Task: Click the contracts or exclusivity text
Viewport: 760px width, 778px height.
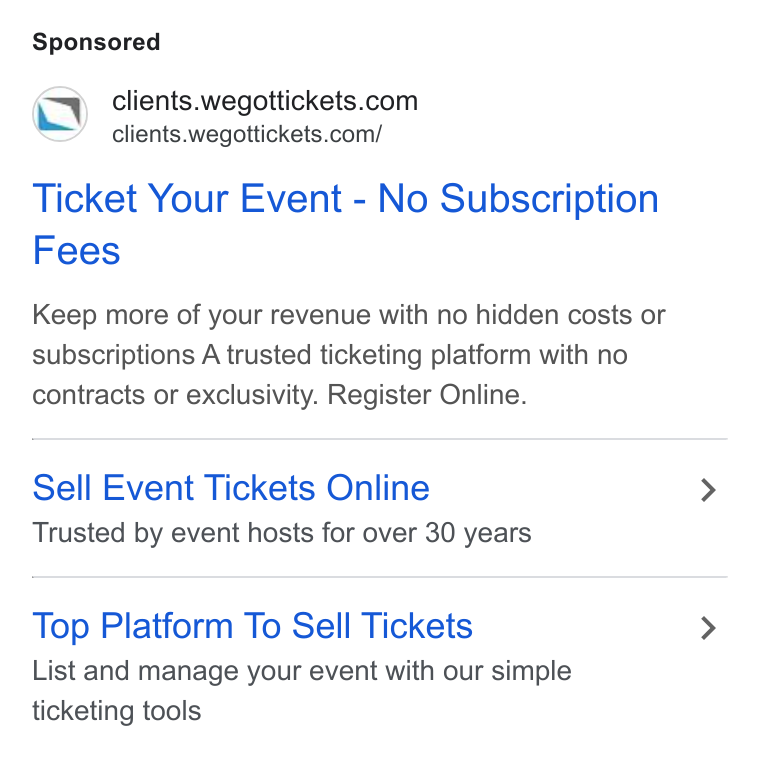Action: 175,395
